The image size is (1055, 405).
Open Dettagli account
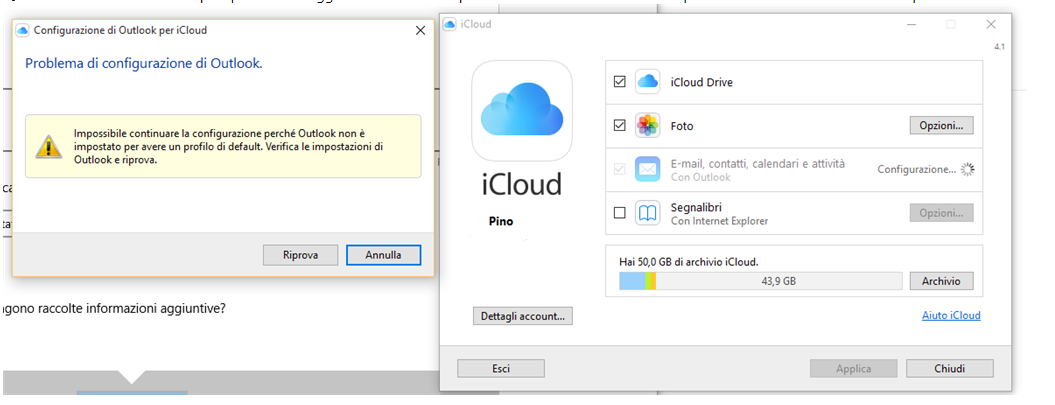[x=523, y=316]
